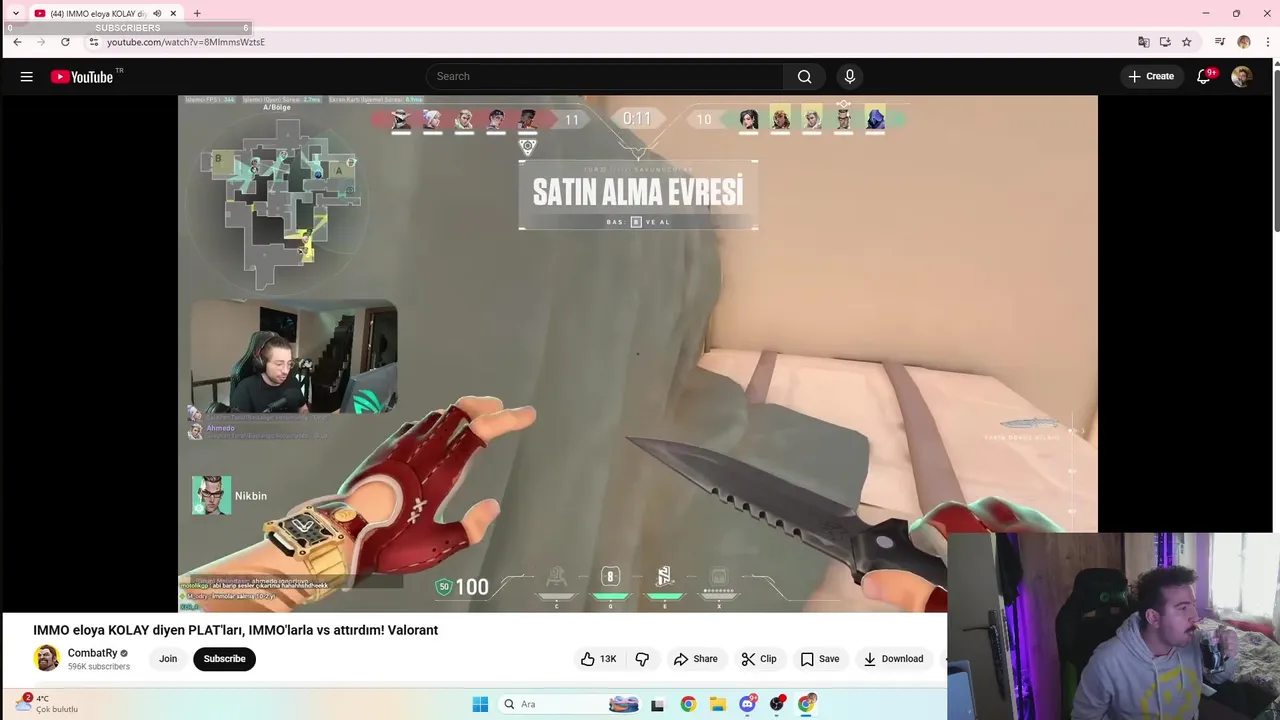Click the video player to pause
Image resolution: width=1280 pixels, height=720 pixels.
638,353
